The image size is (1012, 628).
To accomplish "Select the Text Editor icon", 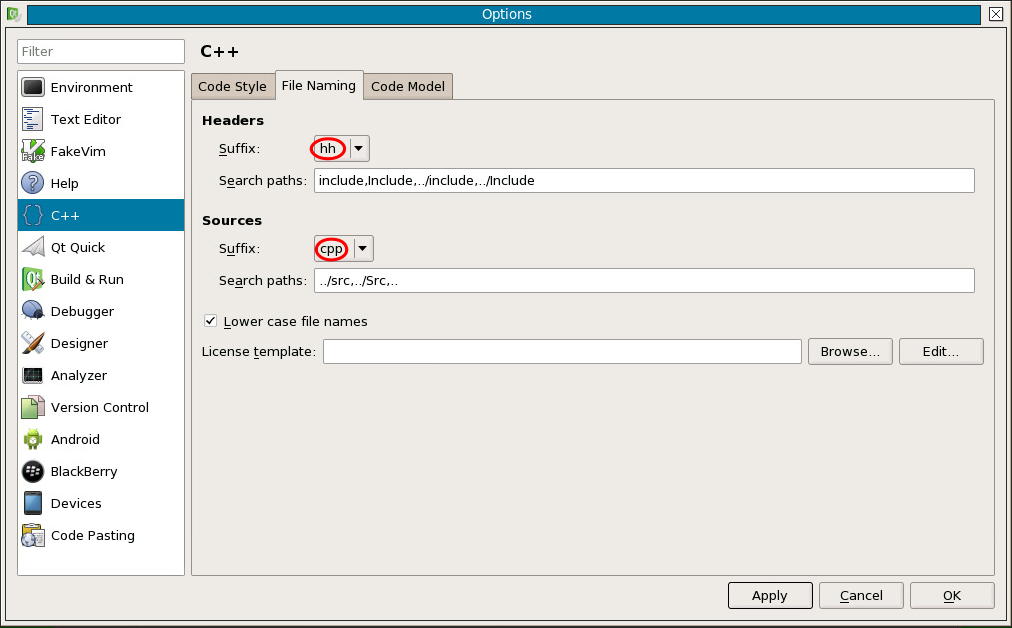I will pos(33,119).
